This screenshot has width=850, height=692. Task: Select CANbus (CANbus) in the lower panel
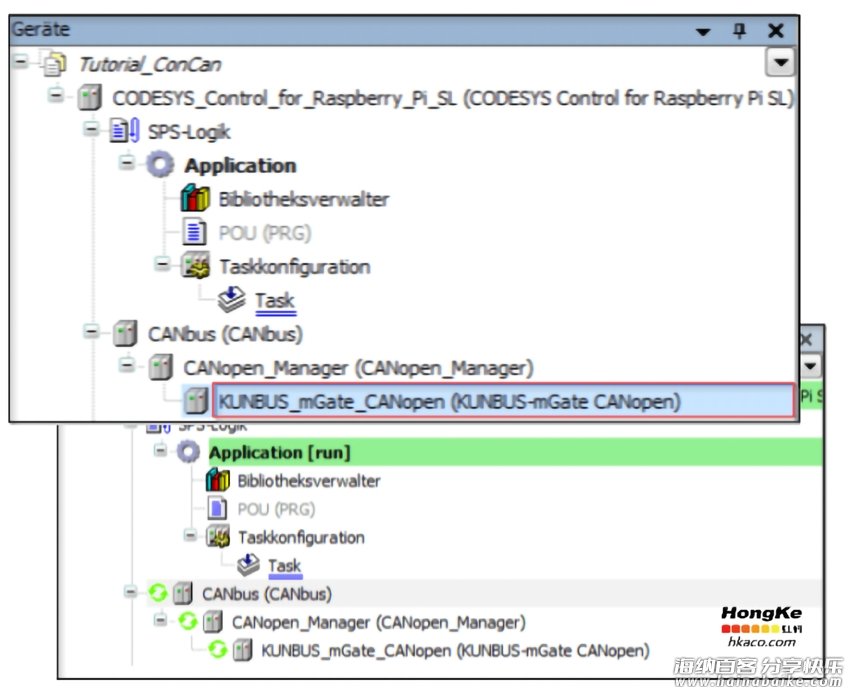267,594
